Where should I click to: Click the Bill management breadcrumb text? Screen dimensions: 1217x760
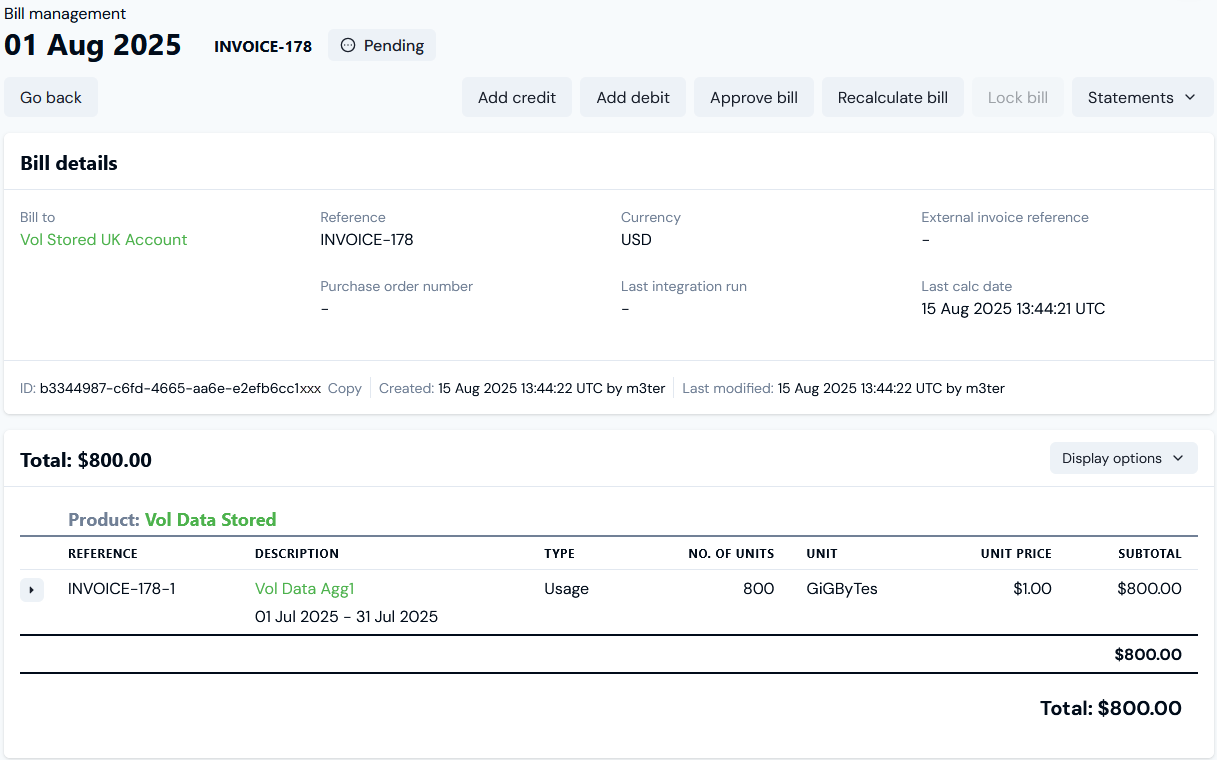65,14
